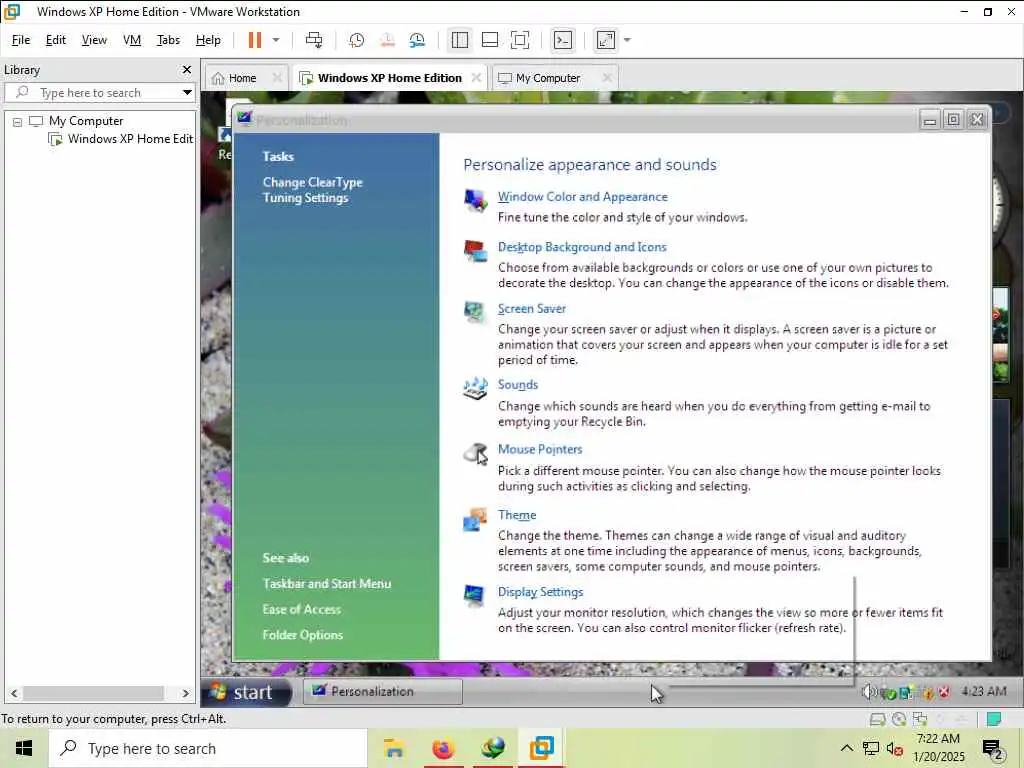The height and width of the screenshot is (768, 1024).
Task: Click the Screen Saver monitor icon
Action: coord(475,312)
